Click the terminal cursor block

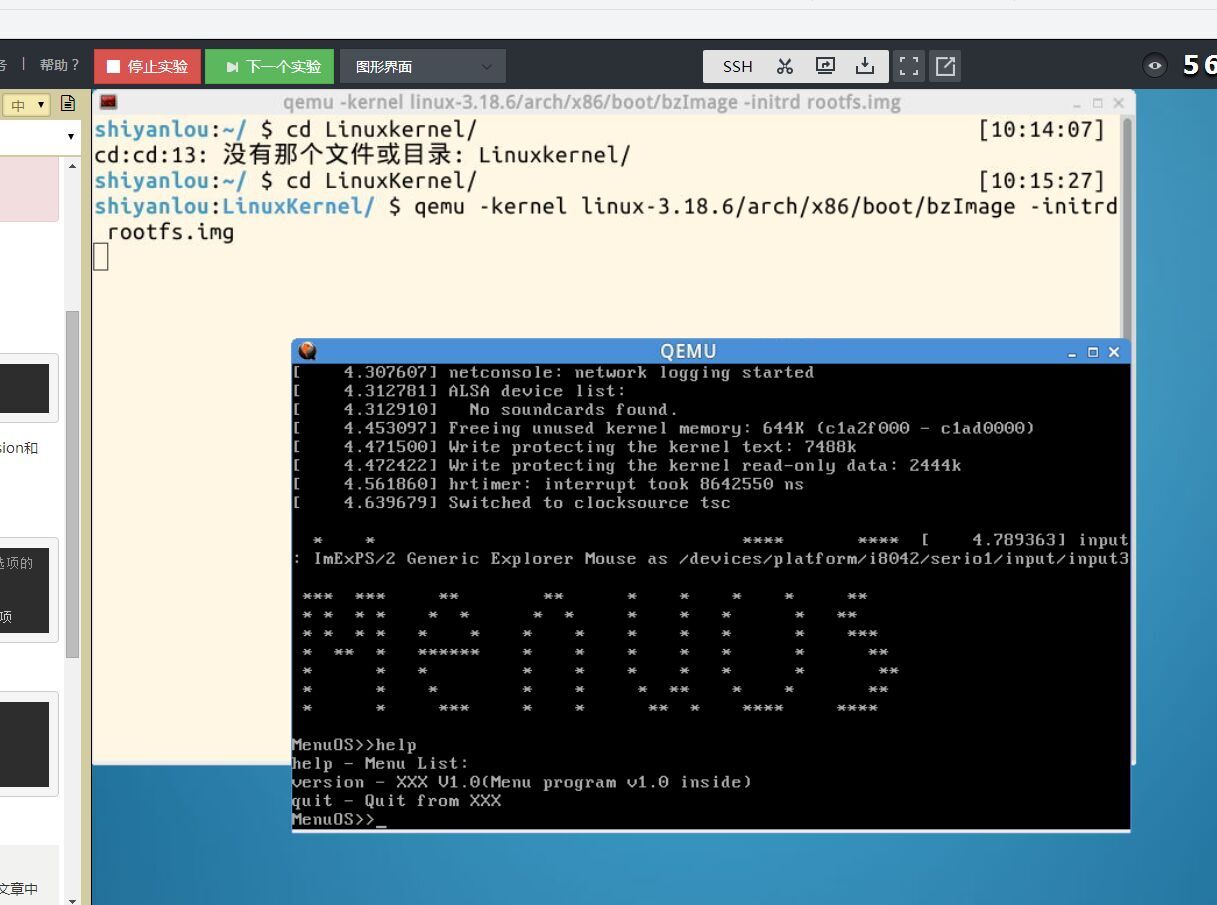(101, 258)
